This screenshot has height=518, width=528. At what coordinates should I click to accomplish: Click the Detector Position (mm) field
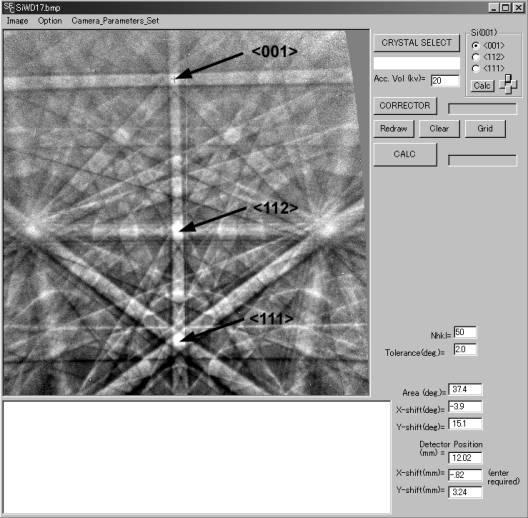click(465, 458)
